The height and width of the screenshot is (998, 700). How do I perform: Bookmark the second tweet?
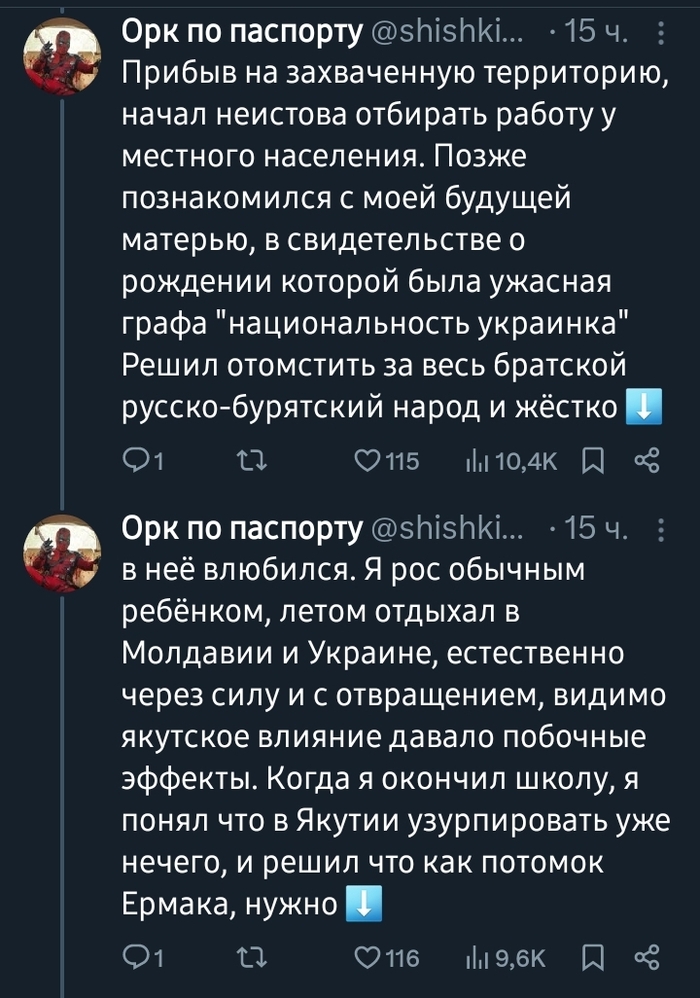tap(592, 958)
